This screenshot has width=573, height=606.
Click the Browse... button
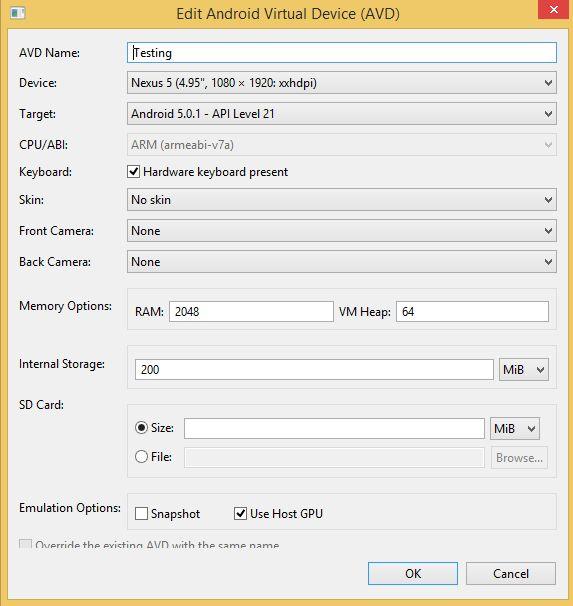(519, 458)
